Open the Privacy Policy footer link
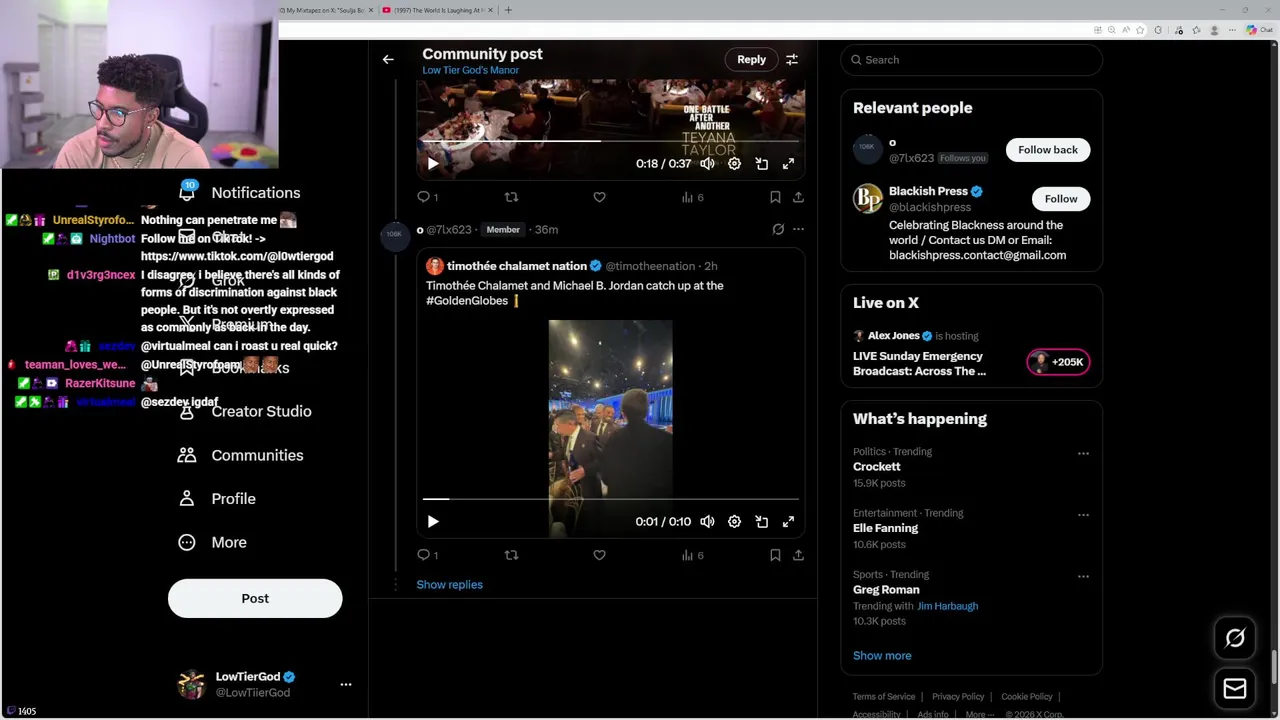The width and height of the screenshot is (1280, 720). point(958,697)
